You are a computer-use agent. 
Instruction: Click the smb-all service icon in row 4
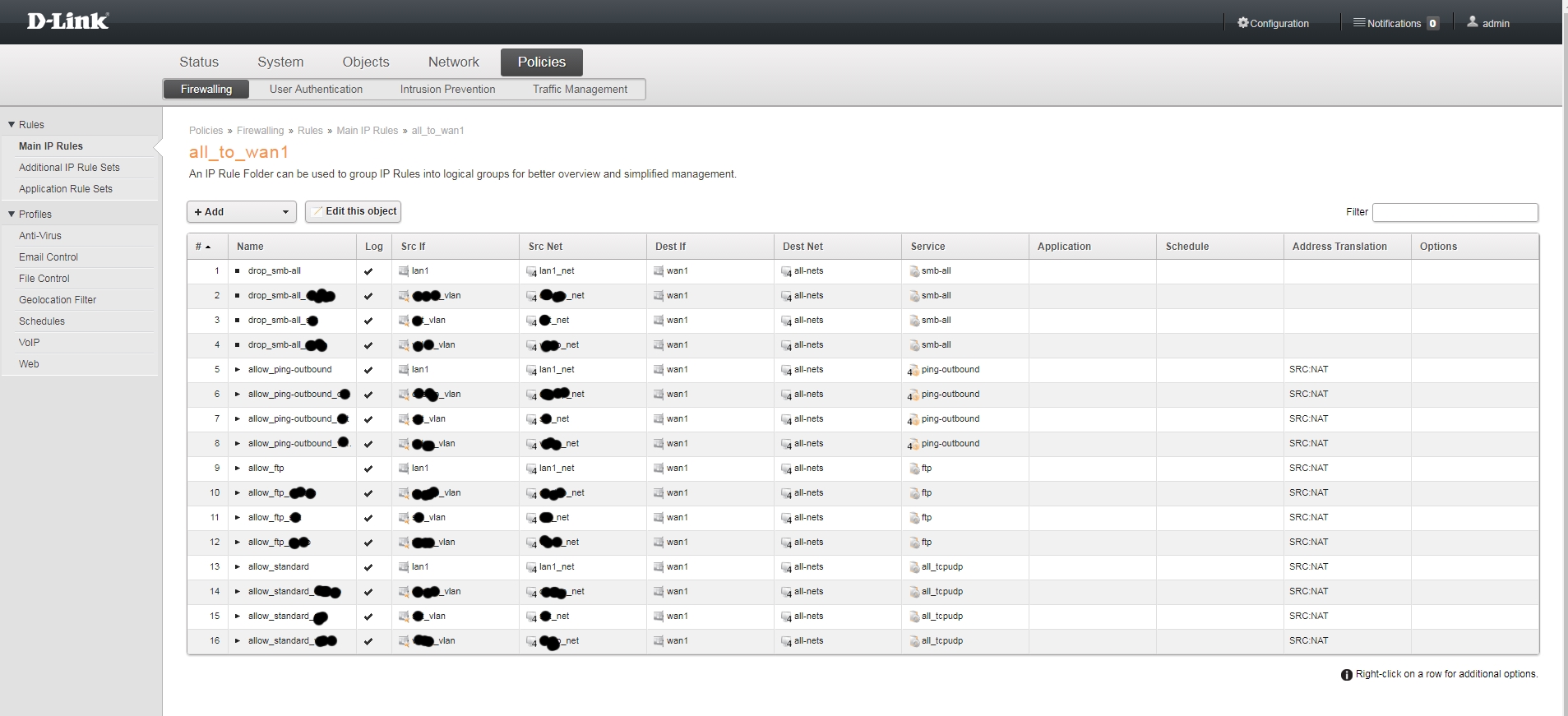coord(914,345)
